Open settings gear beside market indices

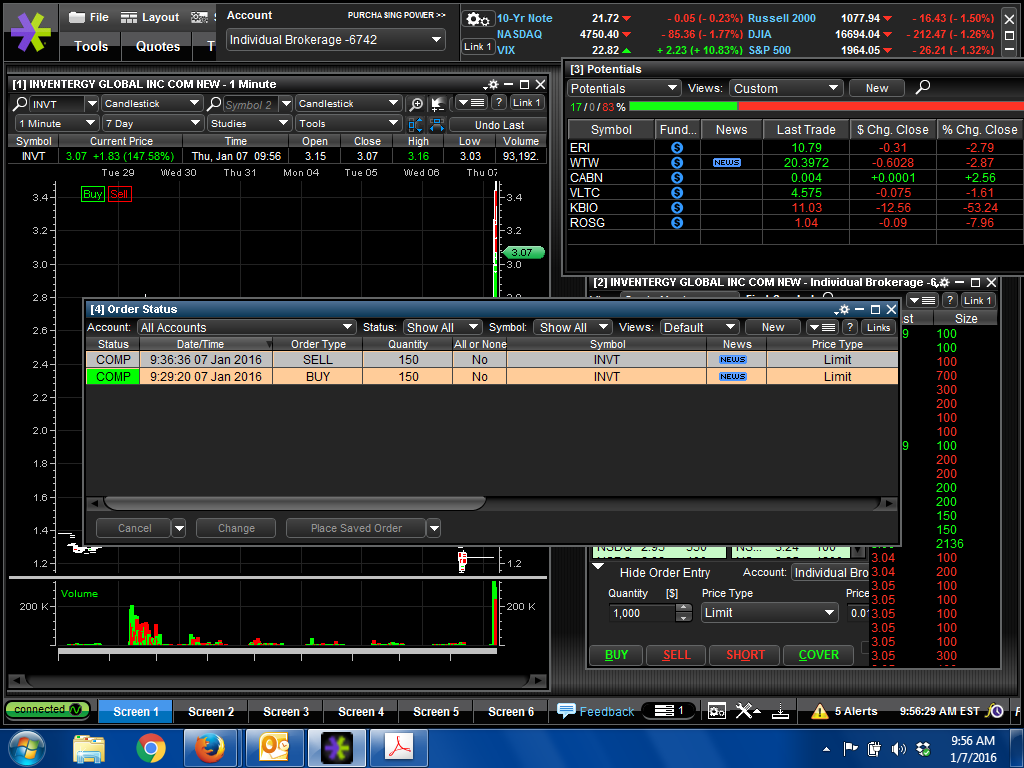click(478, 19)
